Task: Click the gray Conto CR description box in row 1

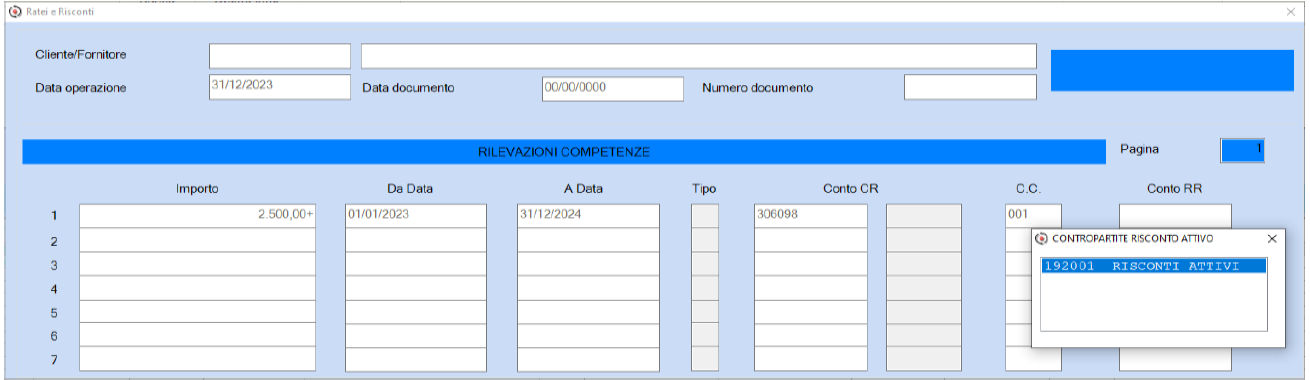Action: [924, 216]
